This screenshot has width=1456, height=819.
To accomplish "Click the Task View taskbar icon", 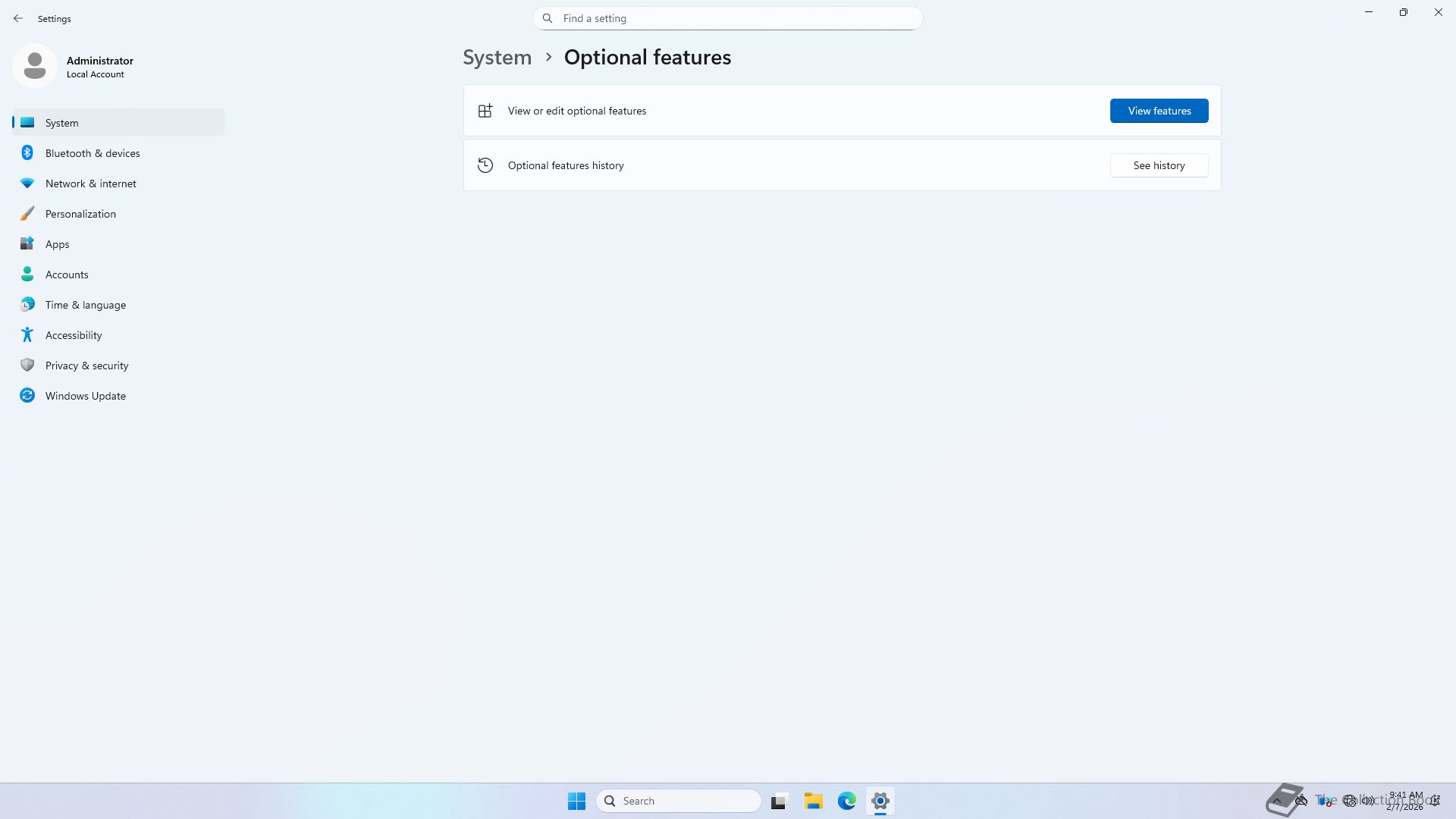I will pos(779,801).
